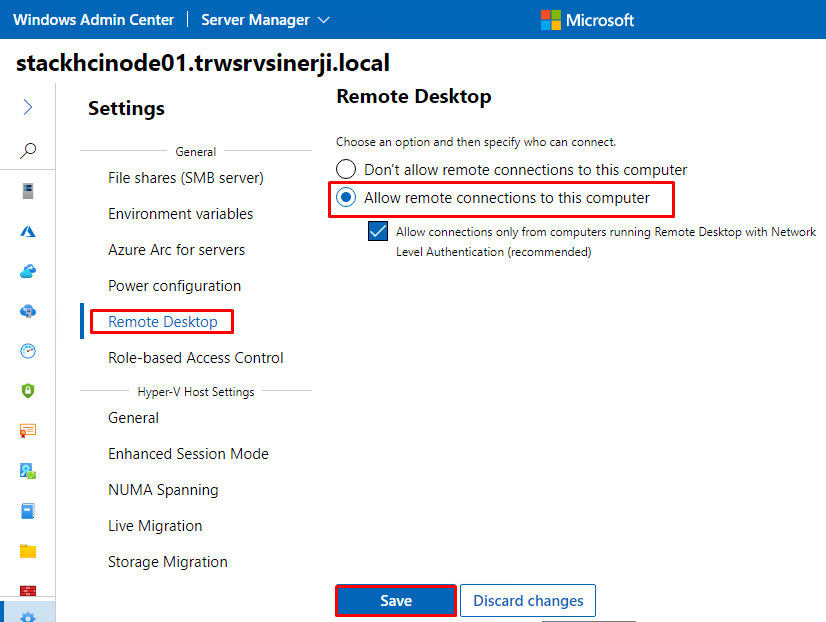The width and height of the screenshot is (826, 622).
Task: Open Live Migration under Hyper-V Host Settings
Action: pyautogui.click(x=155, y=526)
